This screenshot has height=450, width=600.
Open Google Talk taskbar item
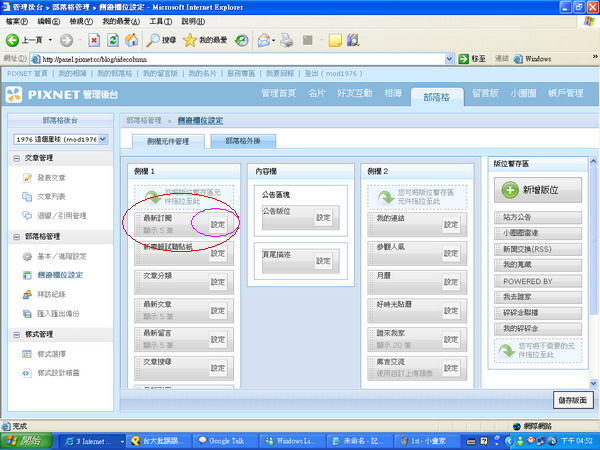coord(226,441)
